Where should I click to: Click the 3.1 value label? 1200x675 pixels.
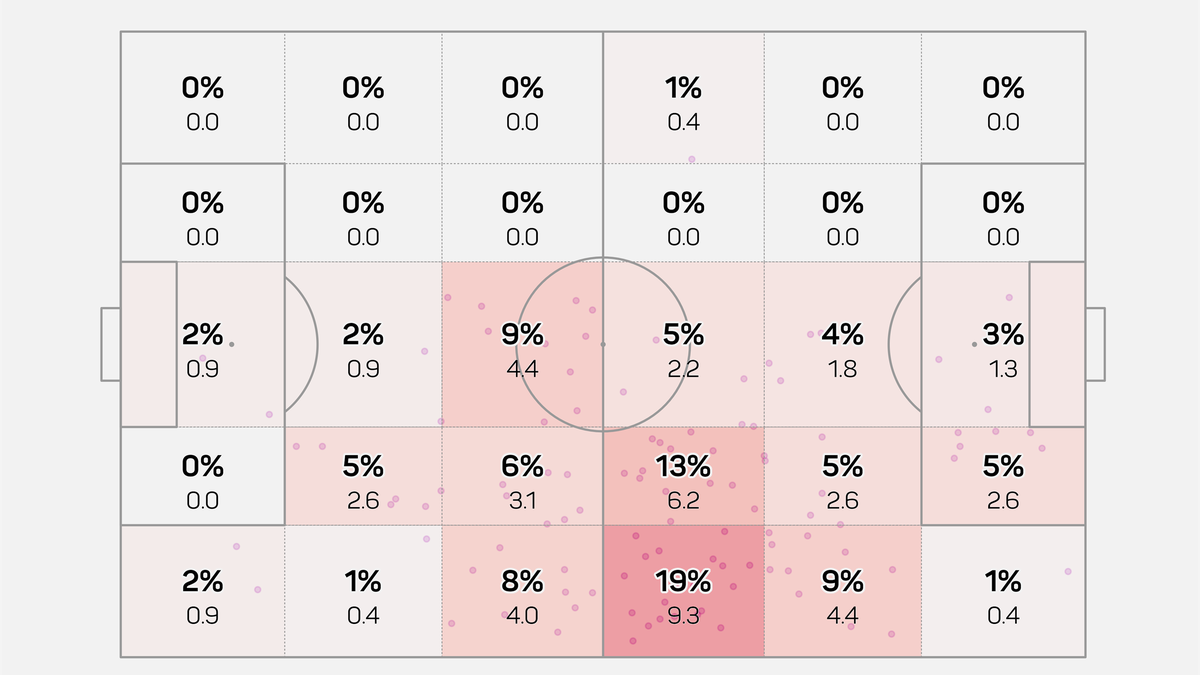pyautogui.click(x=522, y=501)
